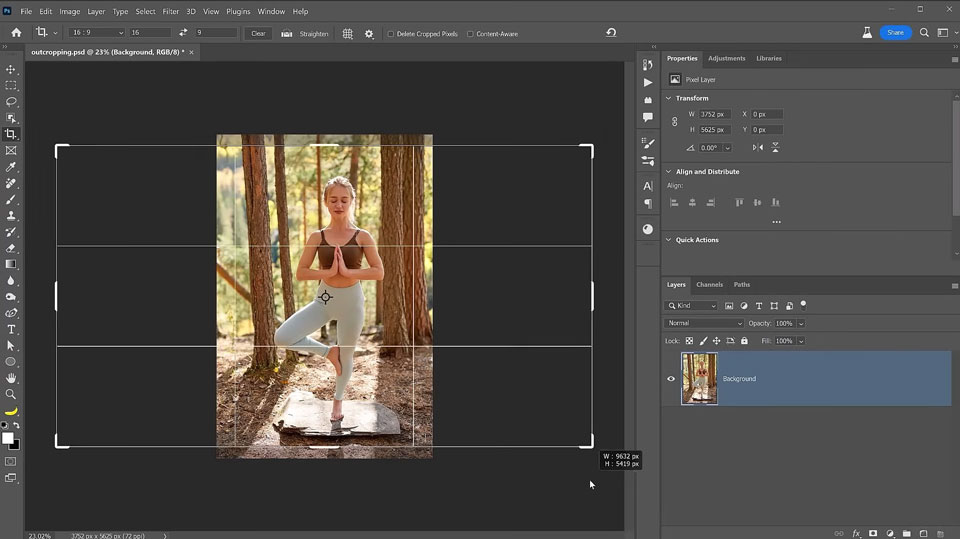960x539 pixels.
Task: Select the Lasso tool
Action: coord(11,102)
